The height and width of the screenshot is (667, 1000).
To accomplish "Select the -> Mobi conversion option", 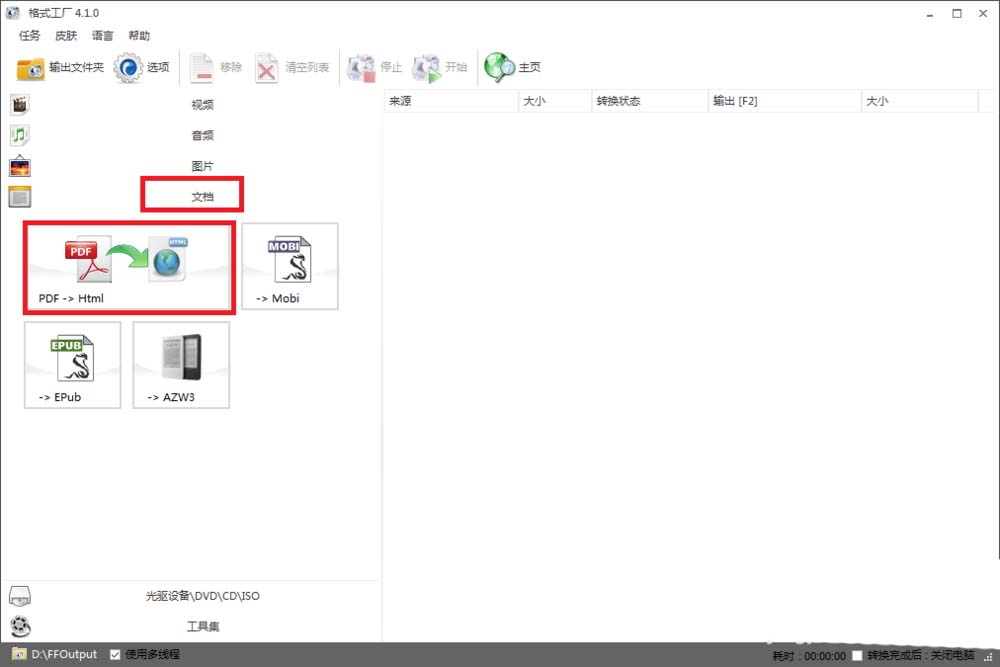I will click(289, 265).
